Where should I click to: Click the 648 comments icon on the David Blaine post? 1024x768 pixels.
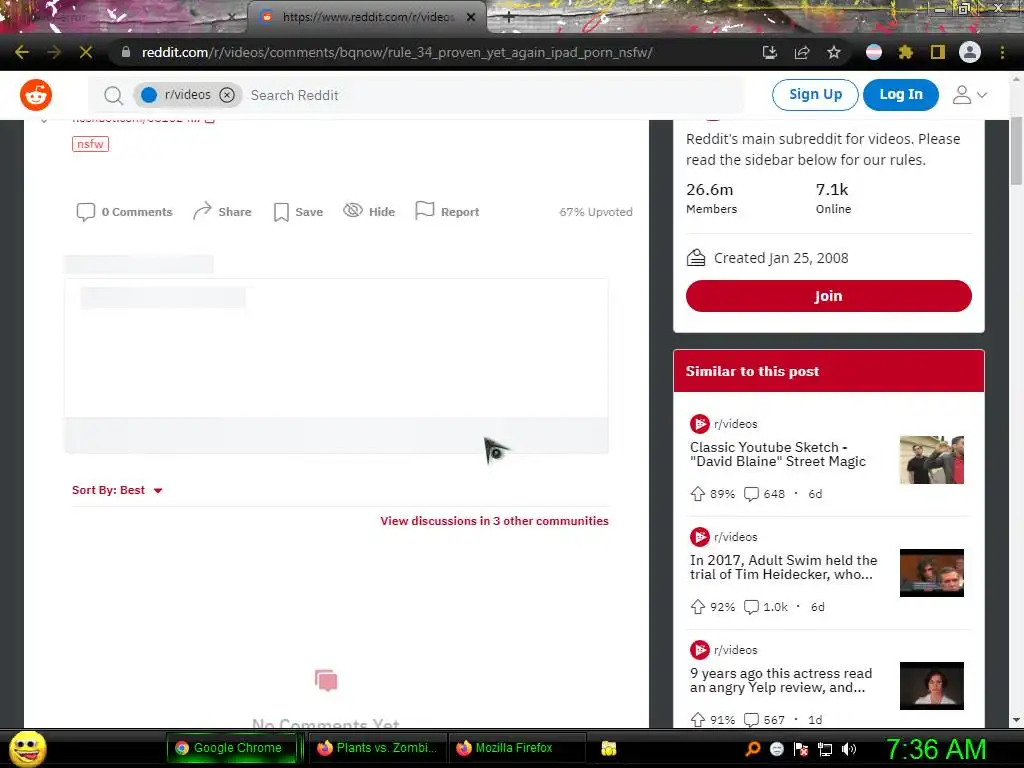[752, 494]
